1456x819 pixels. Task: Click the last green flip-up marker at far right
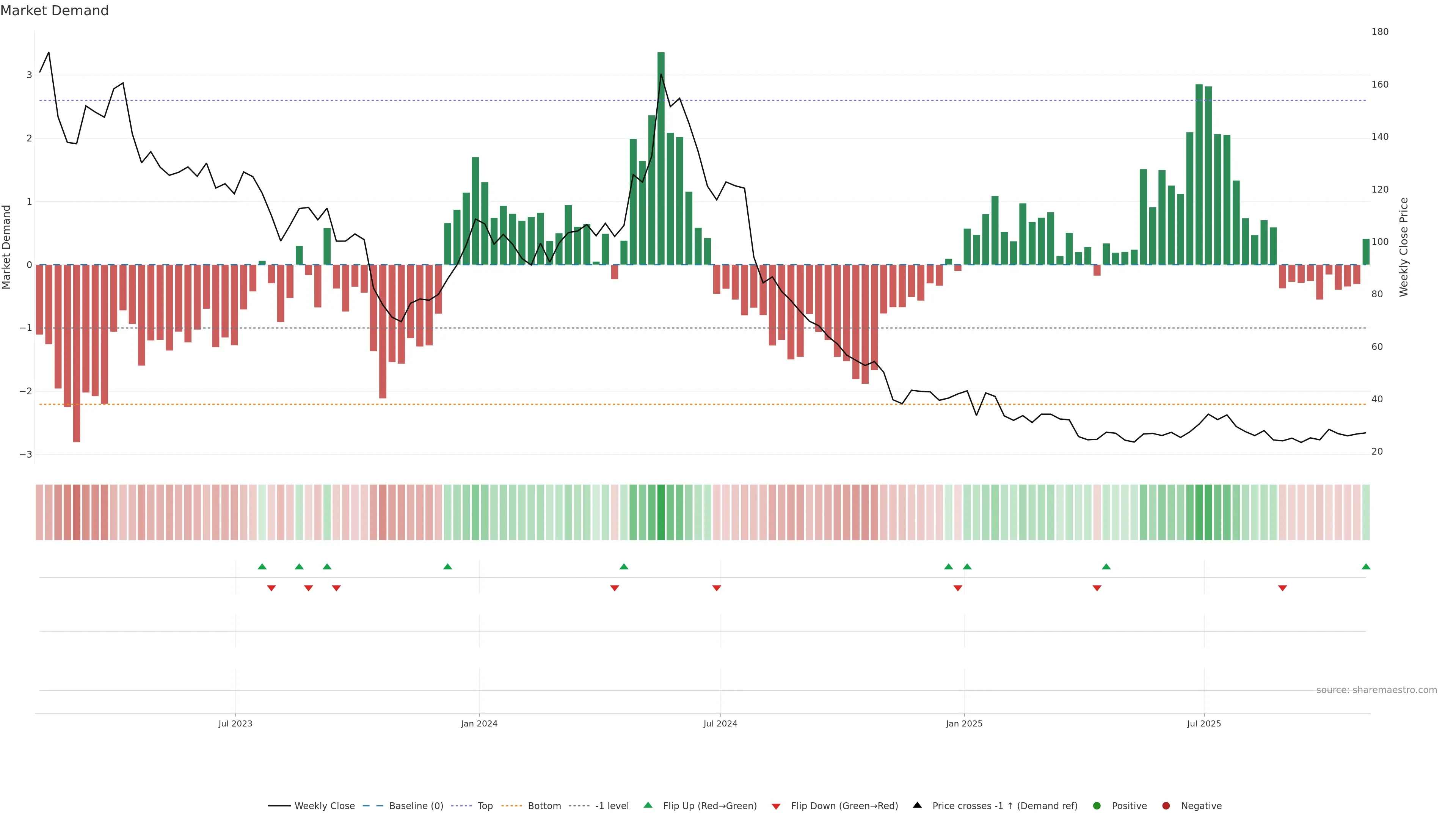click(x=1366, y=566)
